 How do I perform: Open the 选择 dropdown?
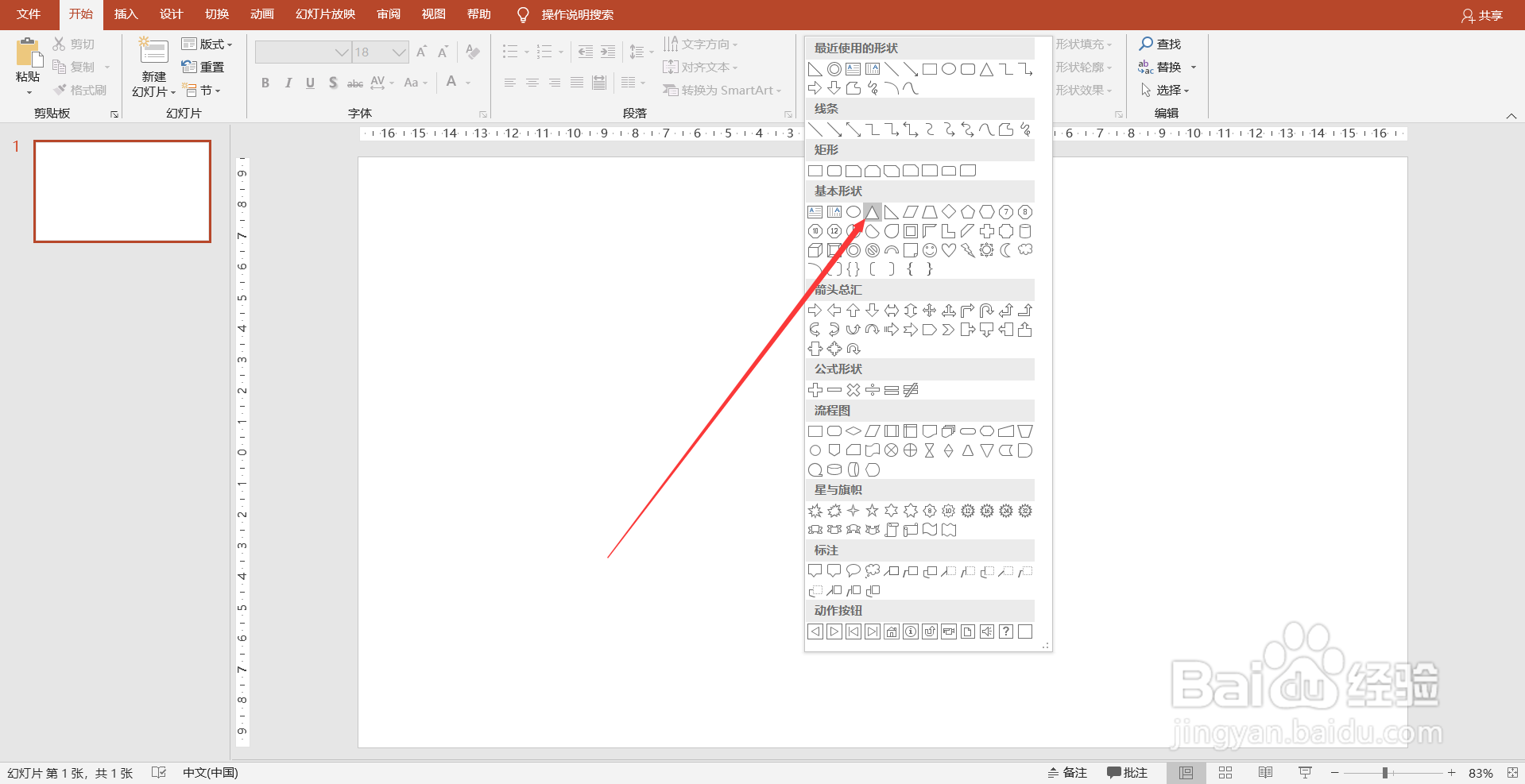[x=1165, y=91]
